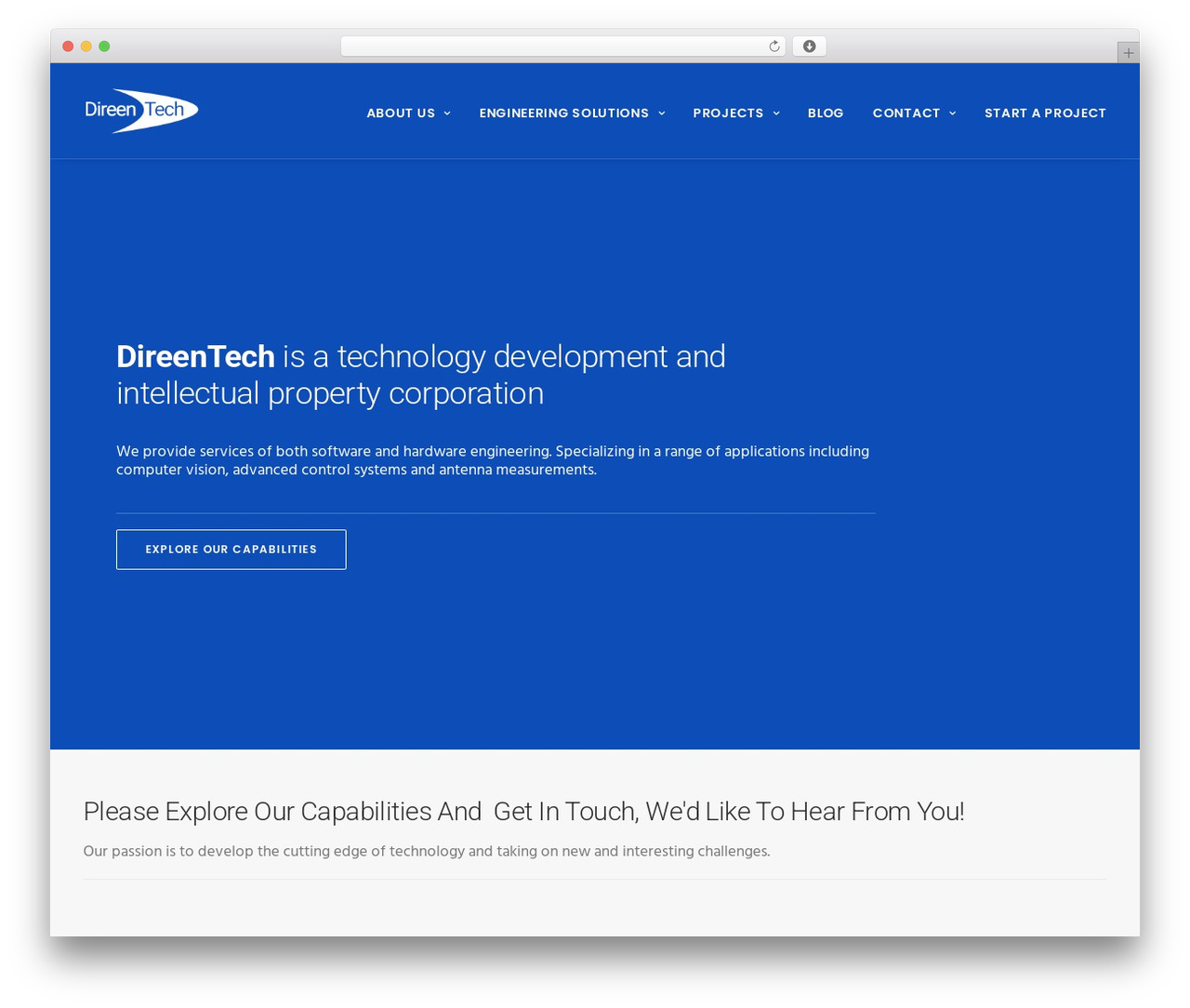The width and height of the screenshot is (1190, 1008).
Task: Open the Projects menu
Action: tap(728, 113)
